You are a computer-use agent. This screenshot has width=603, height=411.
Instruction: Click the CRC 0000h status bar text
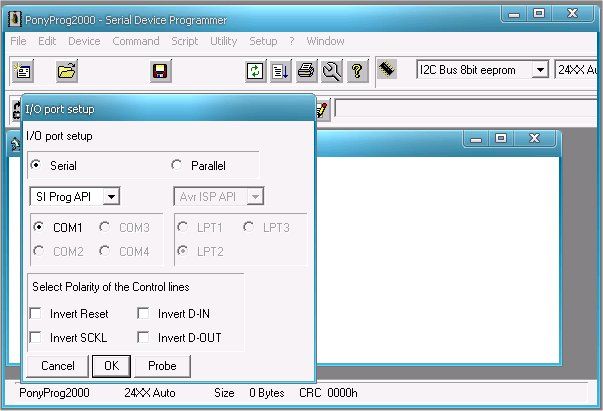(x=328, y=393)
